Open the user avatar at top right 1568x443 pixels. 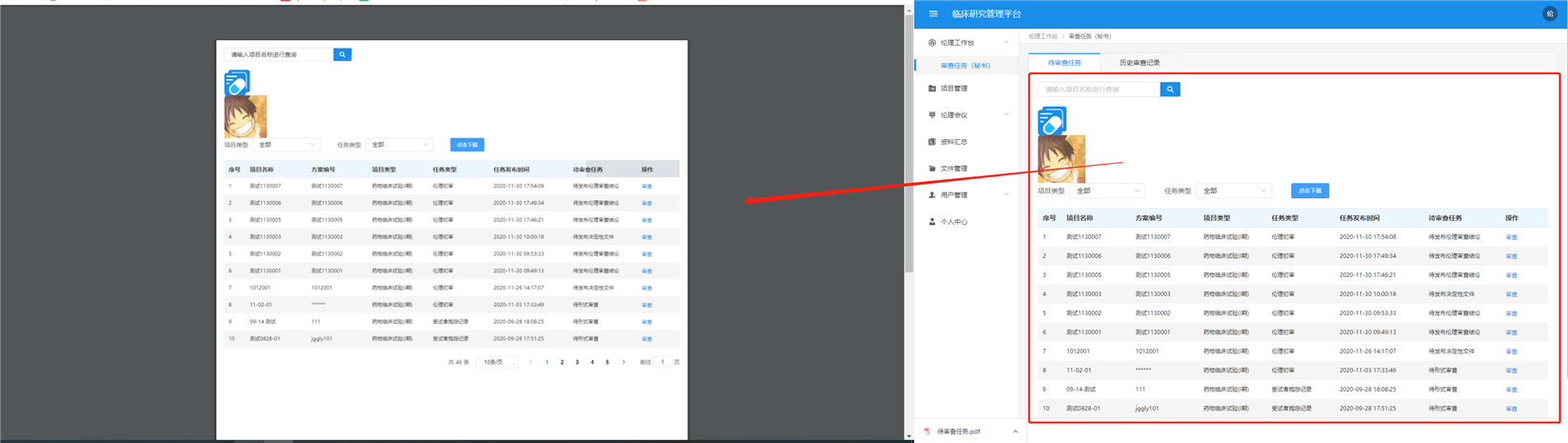pos(1550,13)
